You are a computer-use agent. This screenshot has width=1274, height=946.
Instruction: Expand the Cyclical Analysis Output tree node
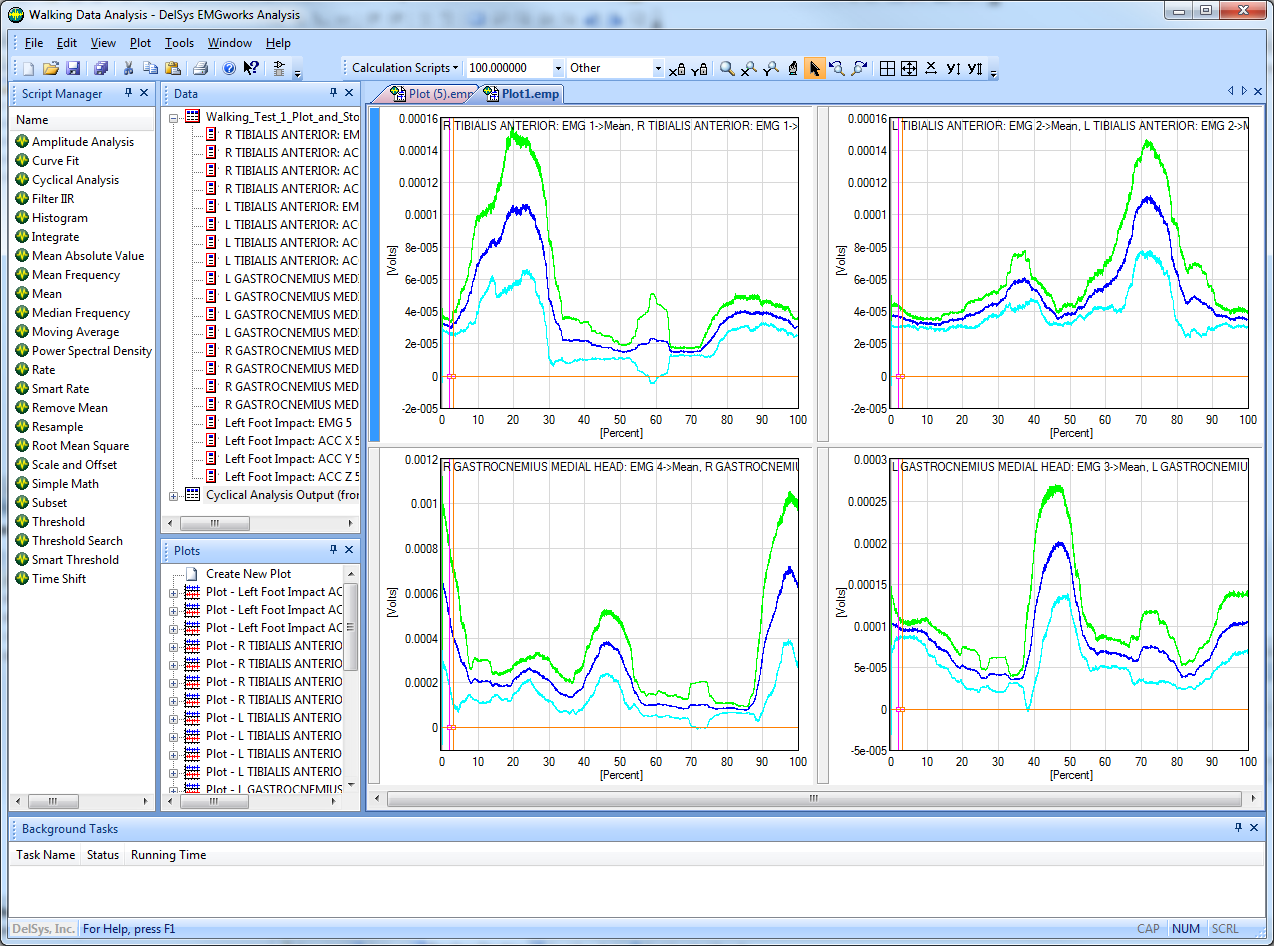(174, 495)
